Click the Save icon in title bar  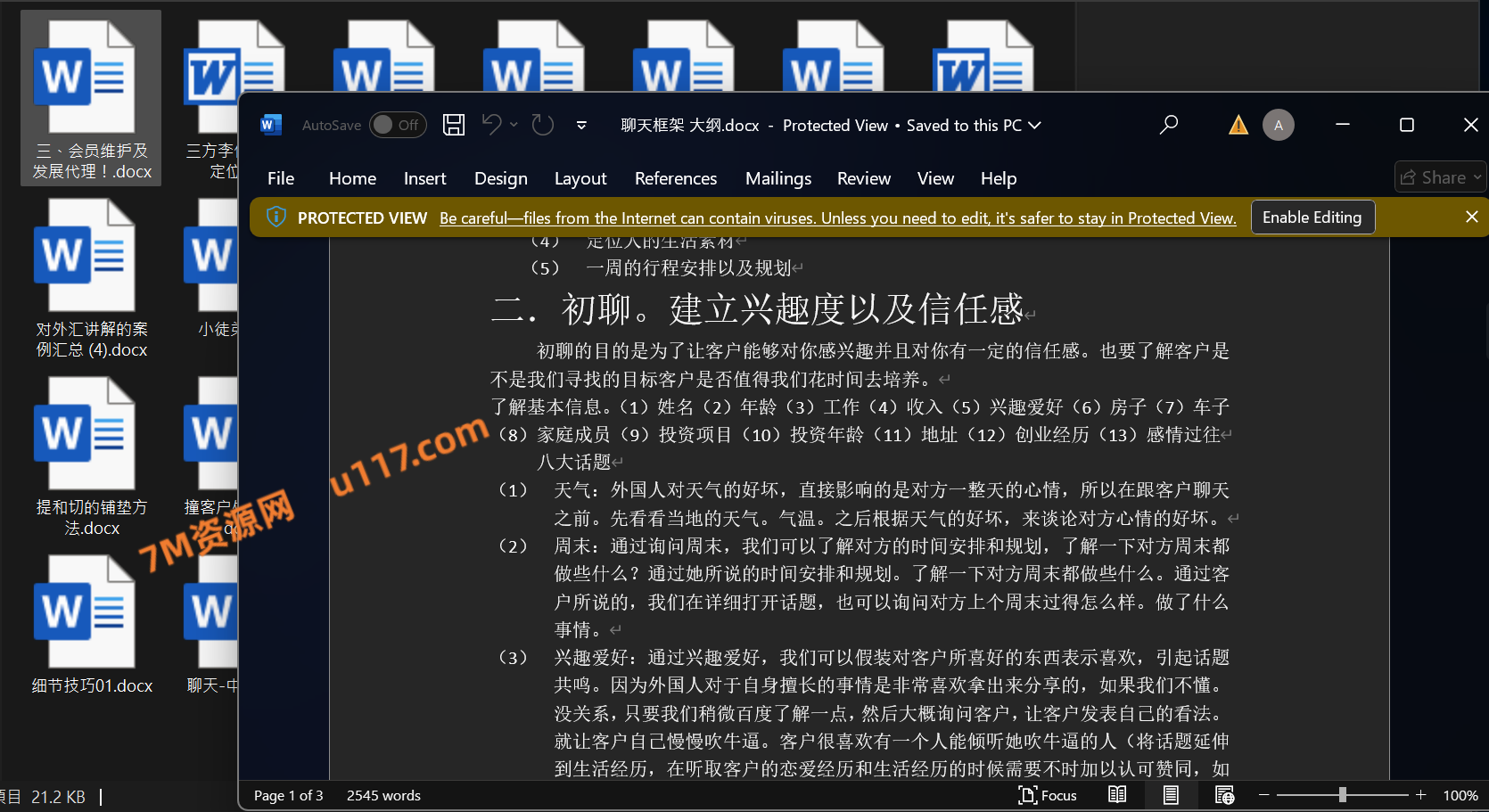click(x=454, y=125)
